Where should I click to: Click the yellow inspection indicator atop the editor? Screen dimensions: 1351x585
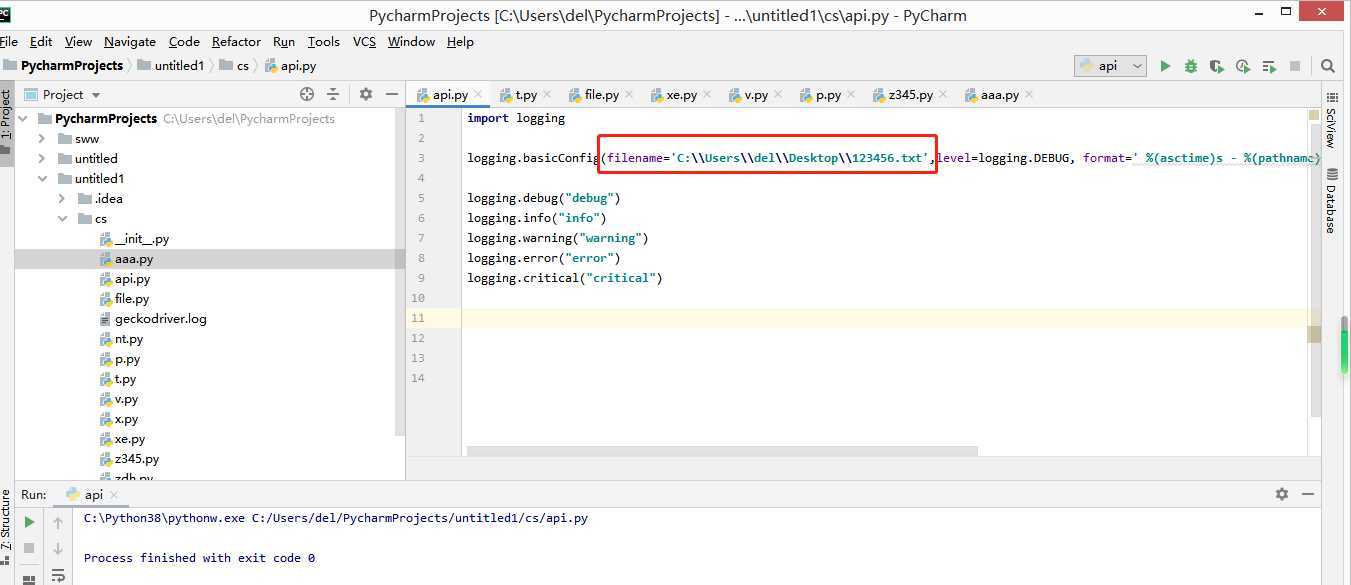point(1315,115)
